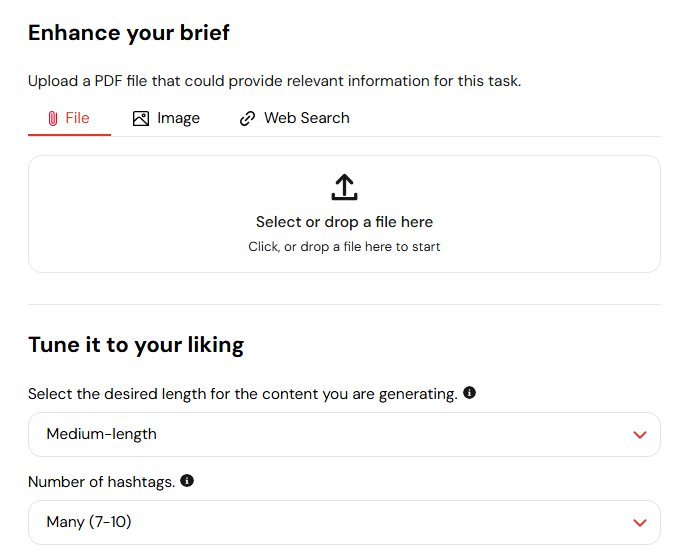Switch to the Image tab

click(x=178, y=118)
